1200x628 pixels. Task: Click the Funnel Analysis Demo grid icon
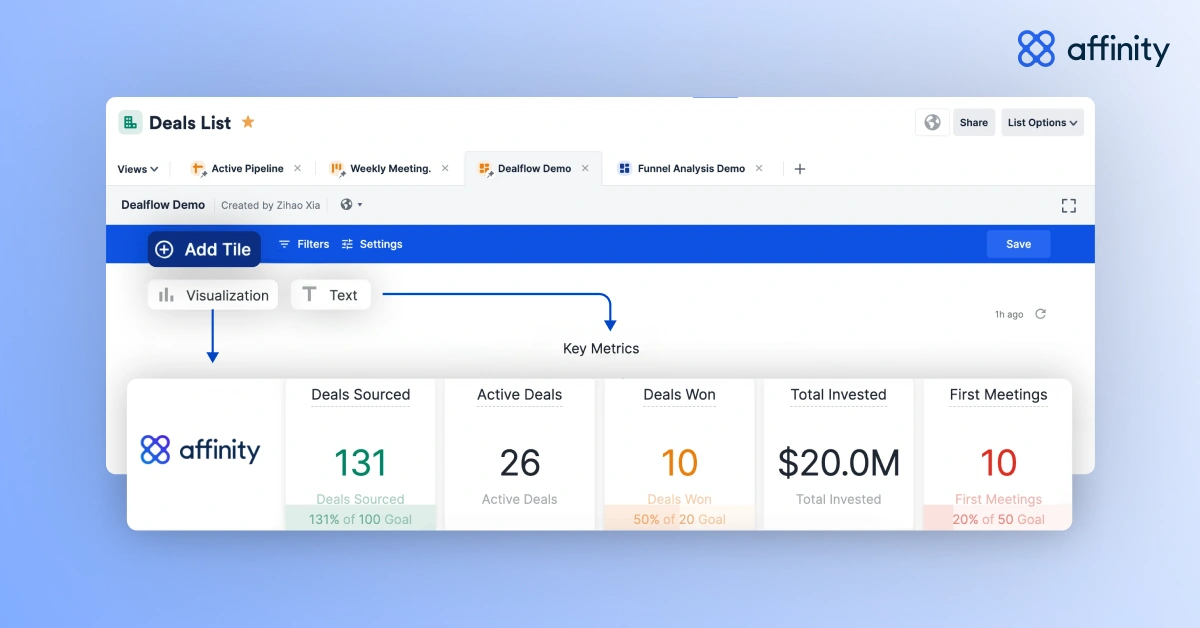click(625, 169)
